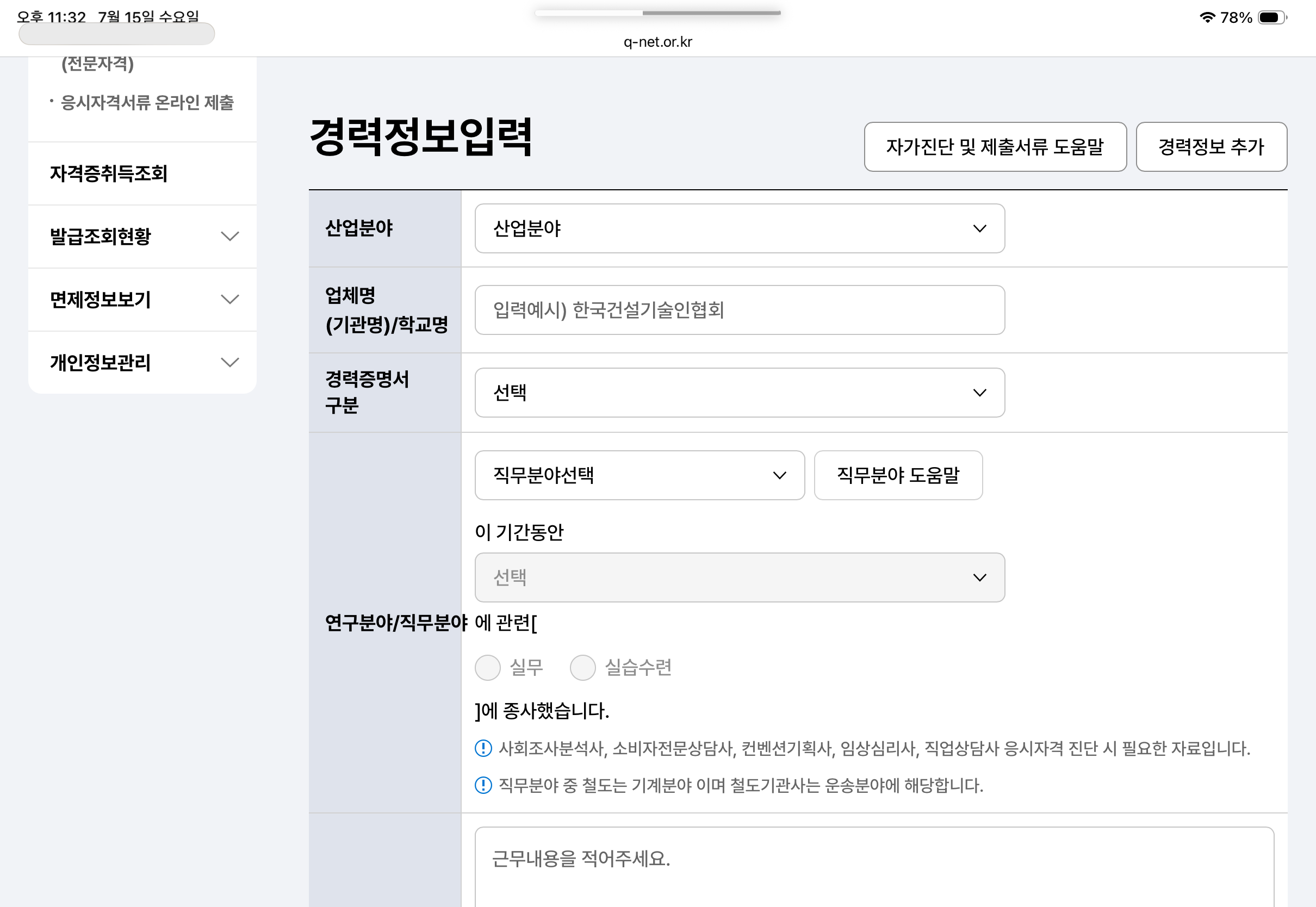Open the 경력증명서 구분 선택 dropdown
The image size is (1316, 907).
click(739, 393)
